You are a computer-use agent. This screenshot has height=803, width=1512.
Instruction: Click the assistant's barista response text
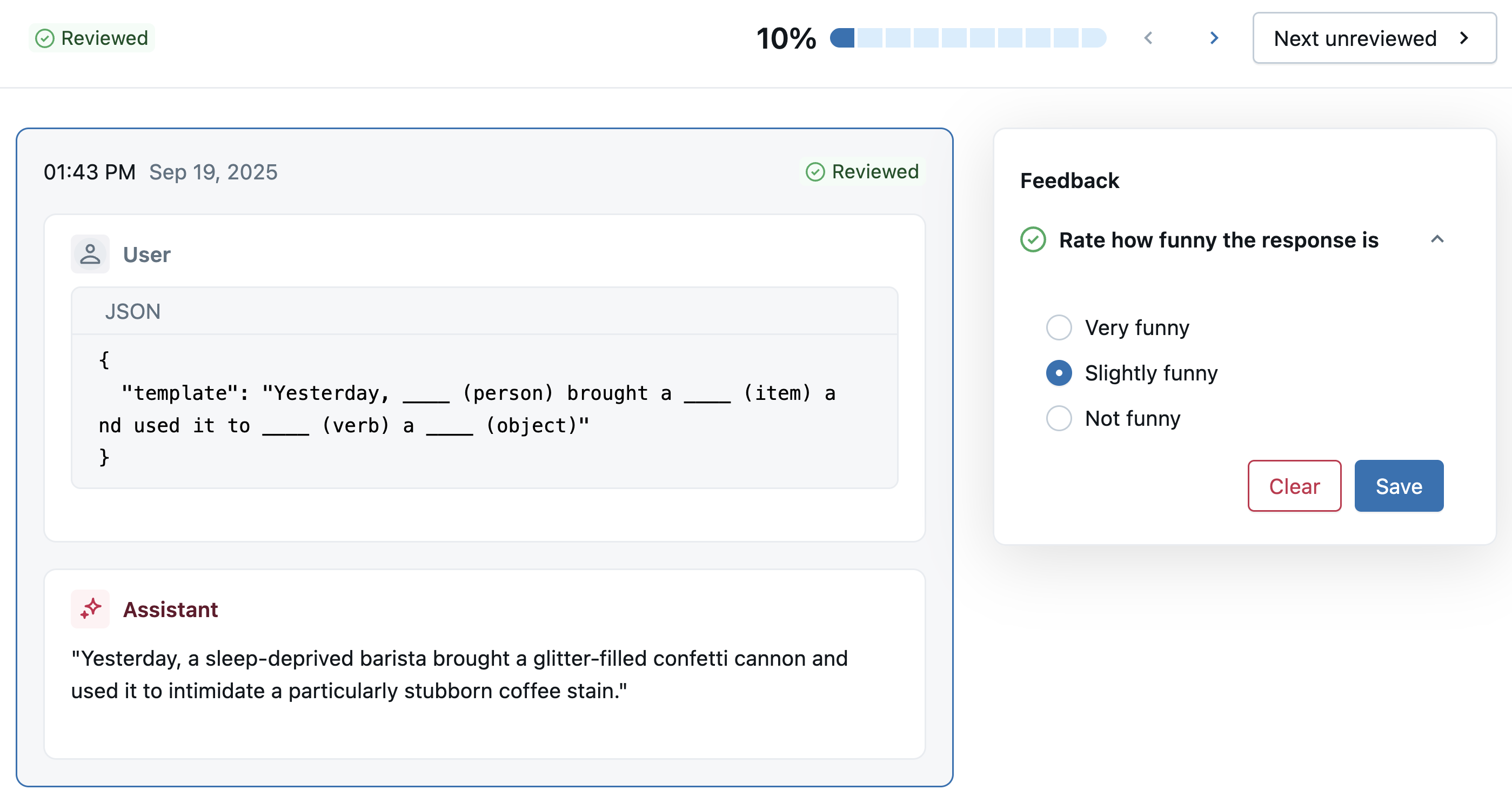click(459, 674)
